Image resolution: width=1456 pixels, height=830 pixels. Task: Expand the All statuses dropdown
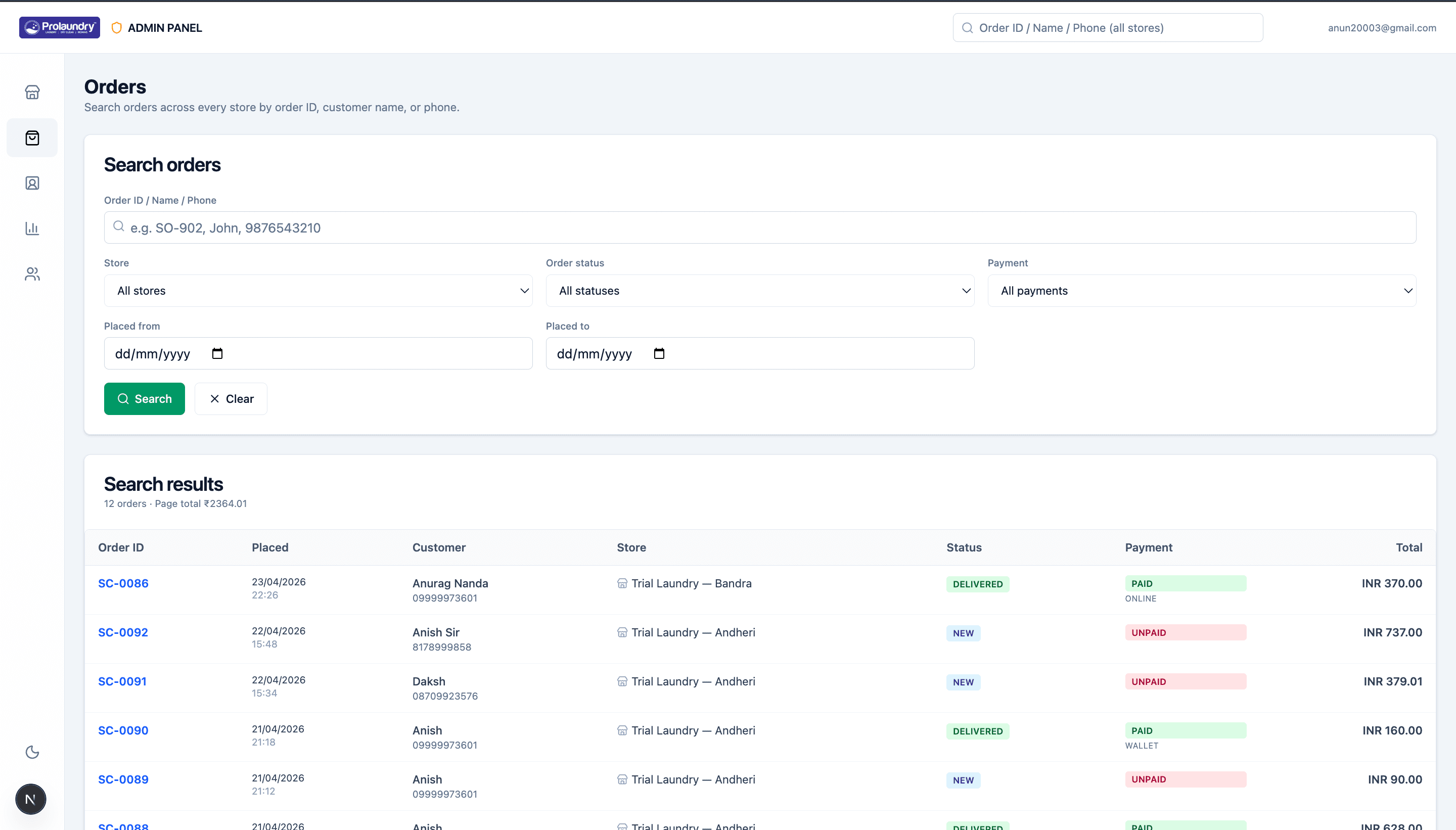[759, 290]
